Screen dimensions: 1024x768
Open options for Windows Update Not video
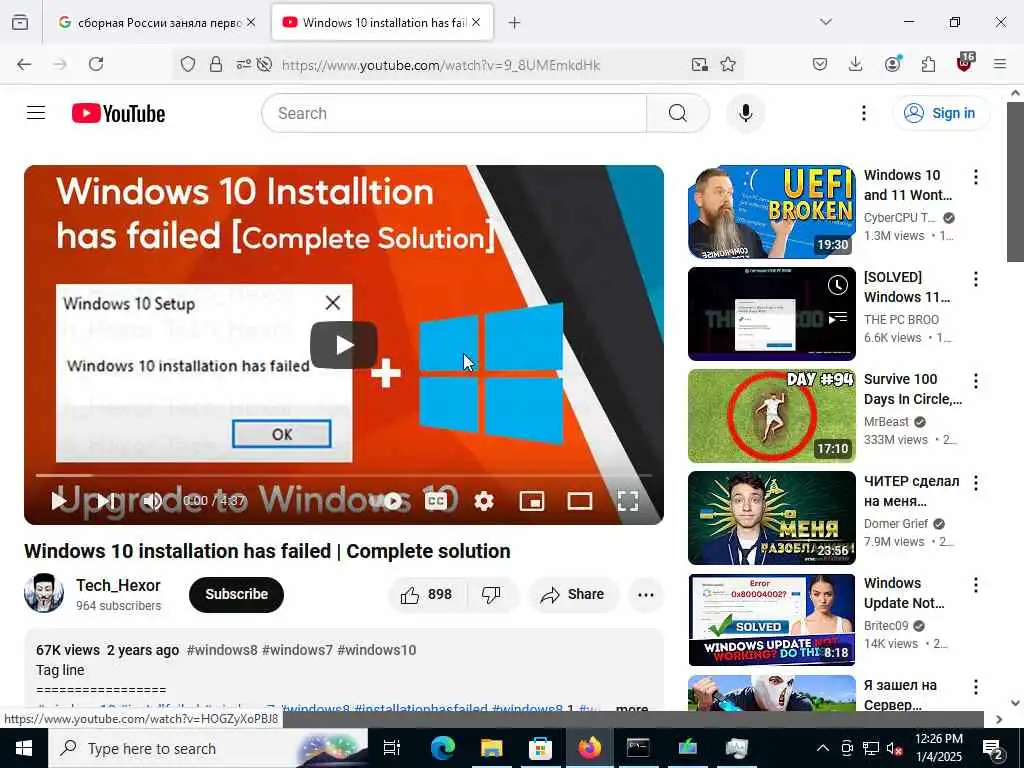pos(975,584)
